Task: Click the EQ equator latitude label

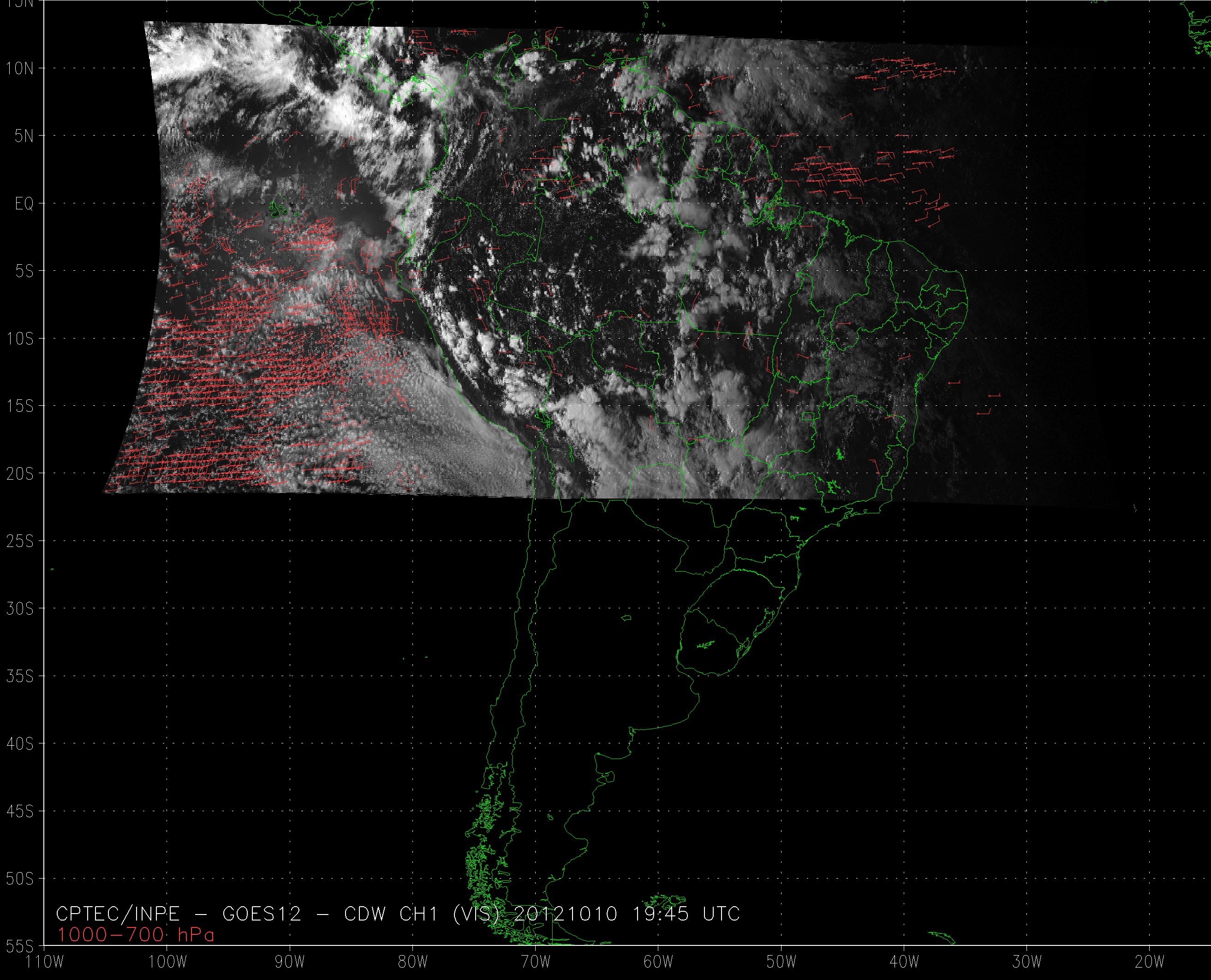Action: pos(24,204)
